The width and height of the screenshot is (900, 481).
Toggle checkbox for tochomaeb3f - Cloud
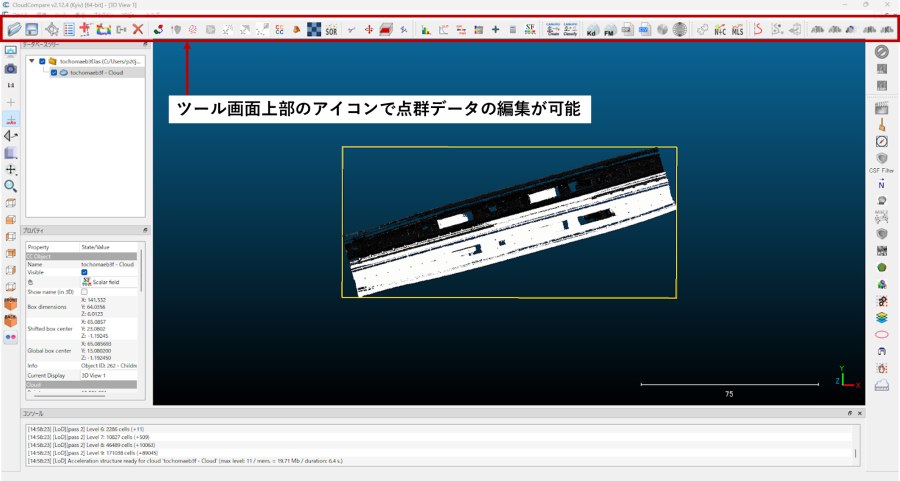coord(54,73)
